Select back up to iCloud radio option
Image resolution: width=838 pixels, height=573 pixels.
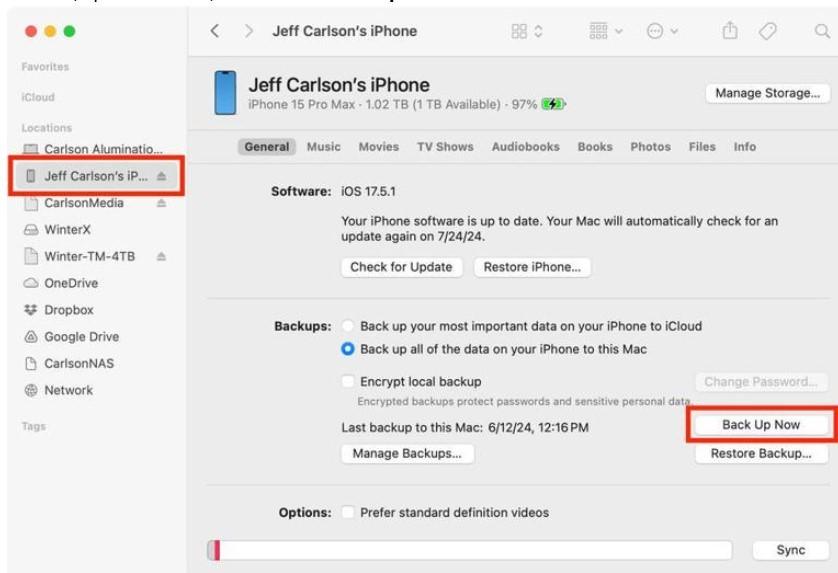point(348,326)
